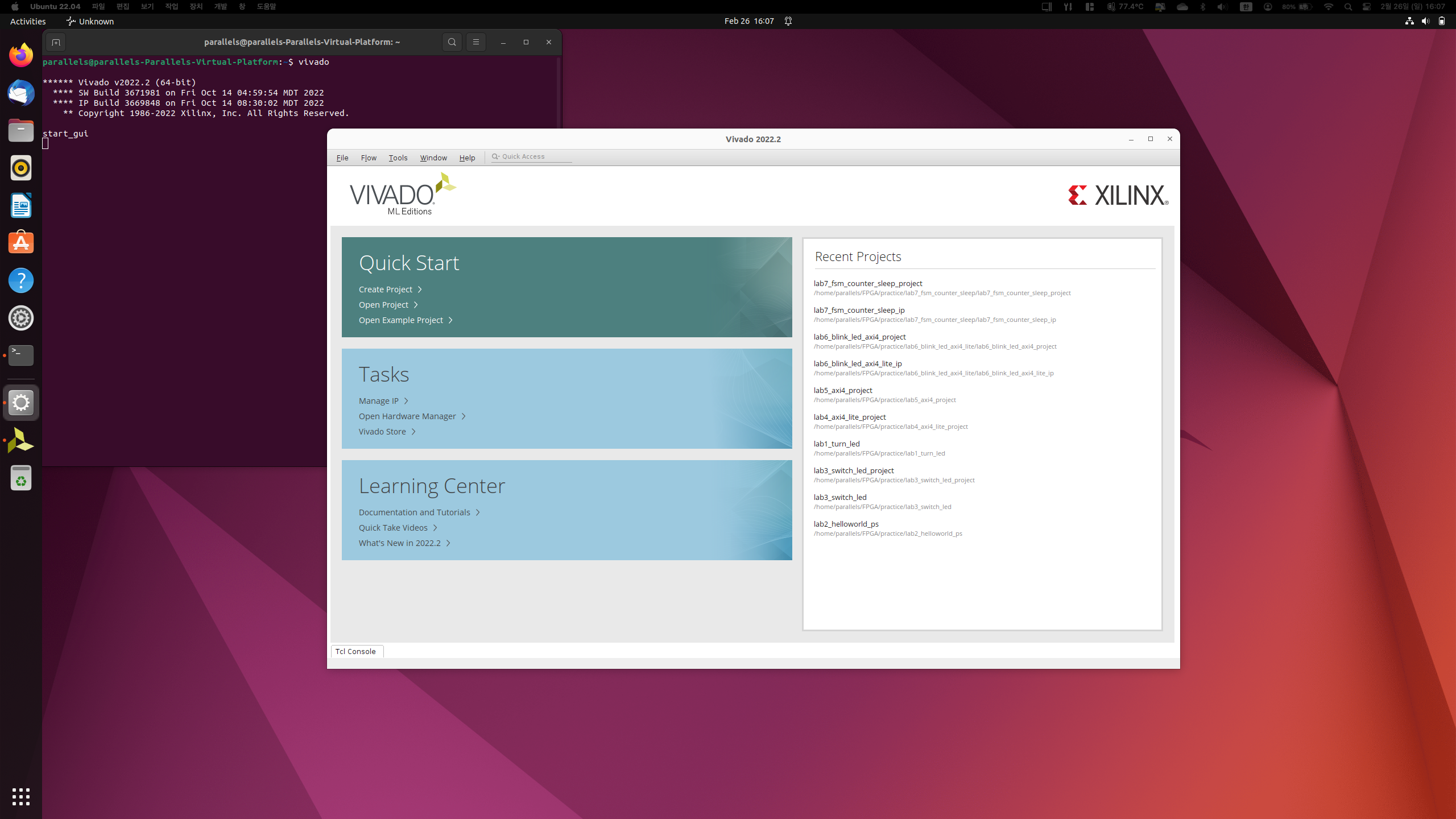Image resolution: width=1456 pixels, height=819 pixels.
Task: Open Firefox from the Ubuntu dock
Action: point(21,55)
